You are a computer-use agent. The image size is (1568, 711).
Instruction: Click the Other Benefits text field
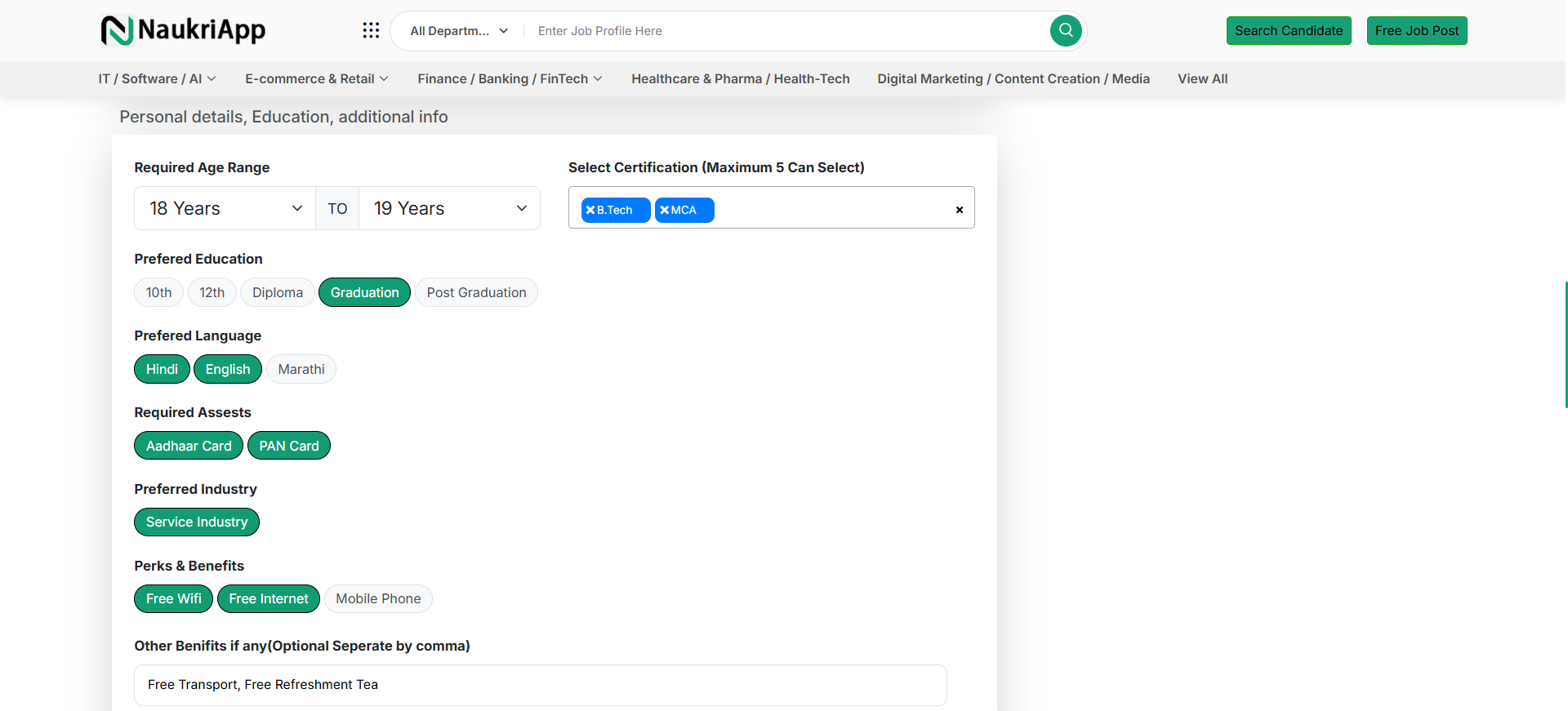pyautogui.click(x=540, y=685)
